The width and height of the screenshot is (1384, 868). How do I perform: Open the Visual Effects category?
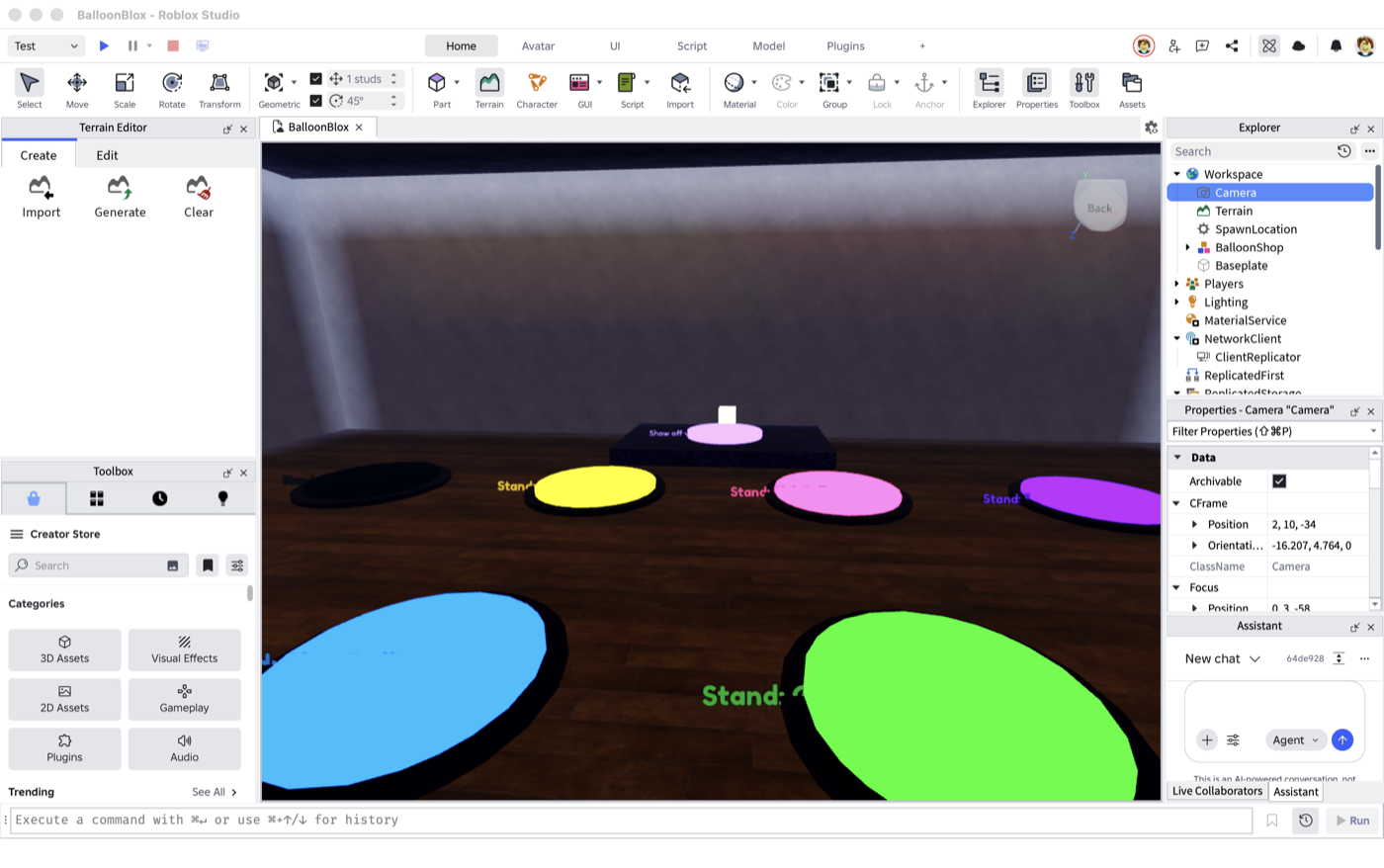pyautogui.click(x=184, y=650)
